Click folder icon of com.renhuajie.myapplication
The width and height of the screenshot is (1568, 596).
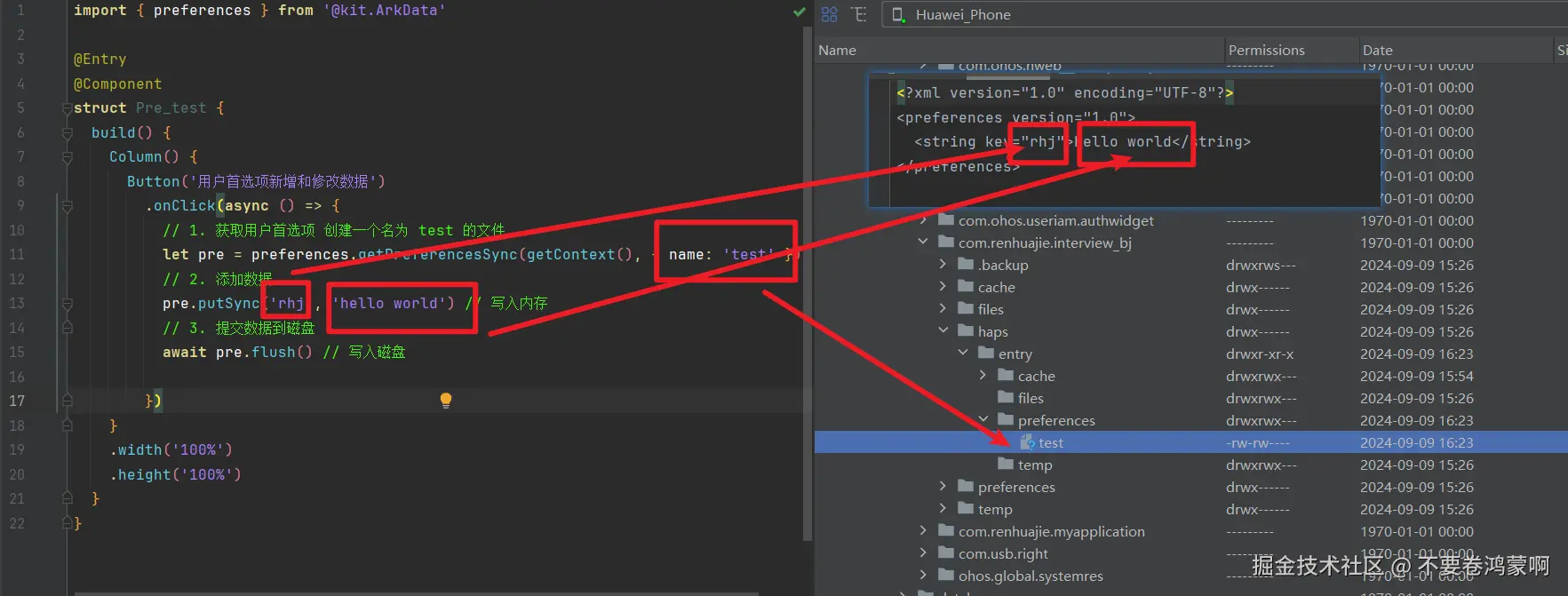coord(946,531)
